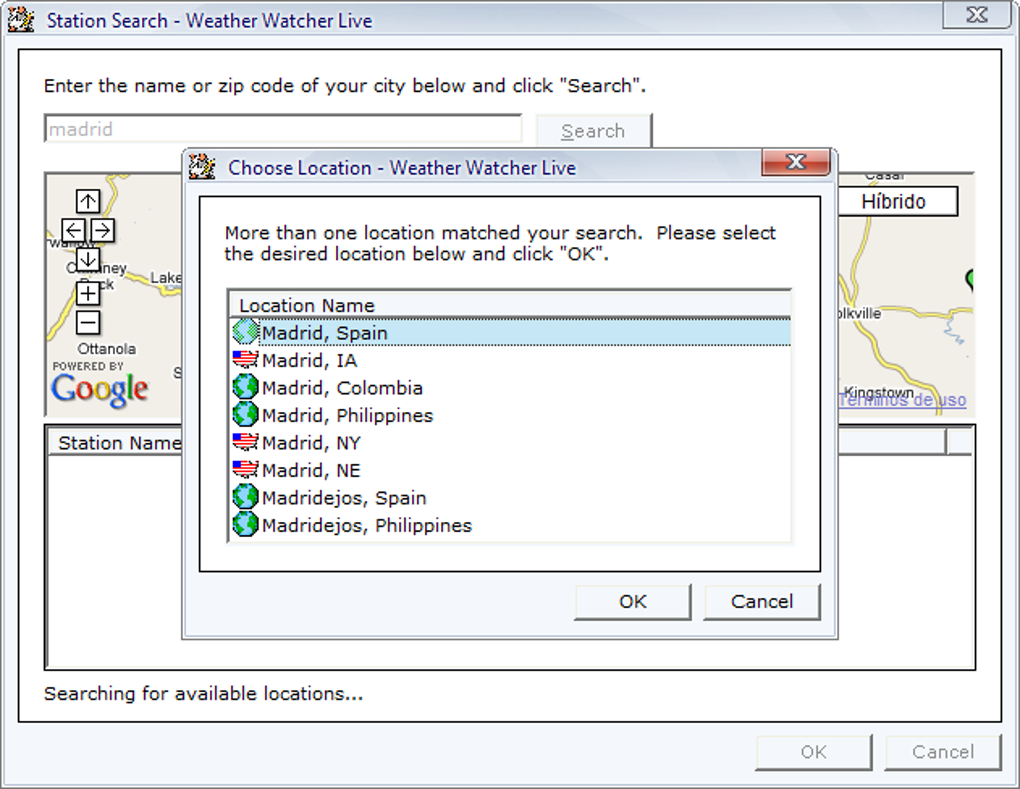Select Madrid, NE location entry
1020x789 pixels.
(511, 470)
